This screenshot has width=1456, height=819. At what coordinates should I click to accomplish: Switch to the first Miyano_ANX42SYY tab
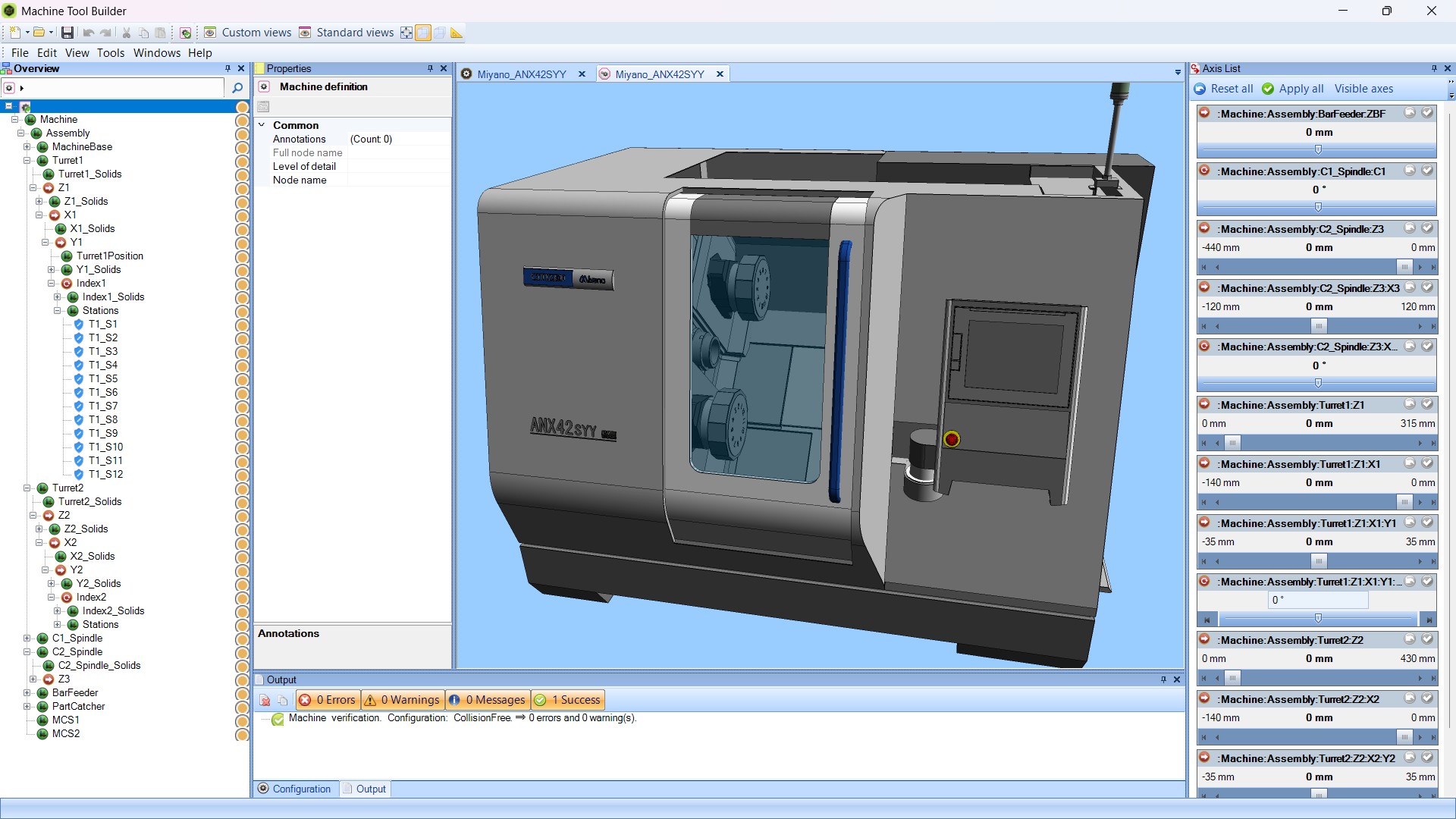522,74
